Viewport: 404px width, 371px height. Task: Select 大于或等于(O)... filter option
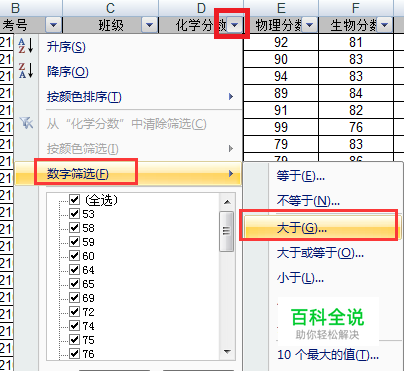pyautogui.click(x=320, y=253)
